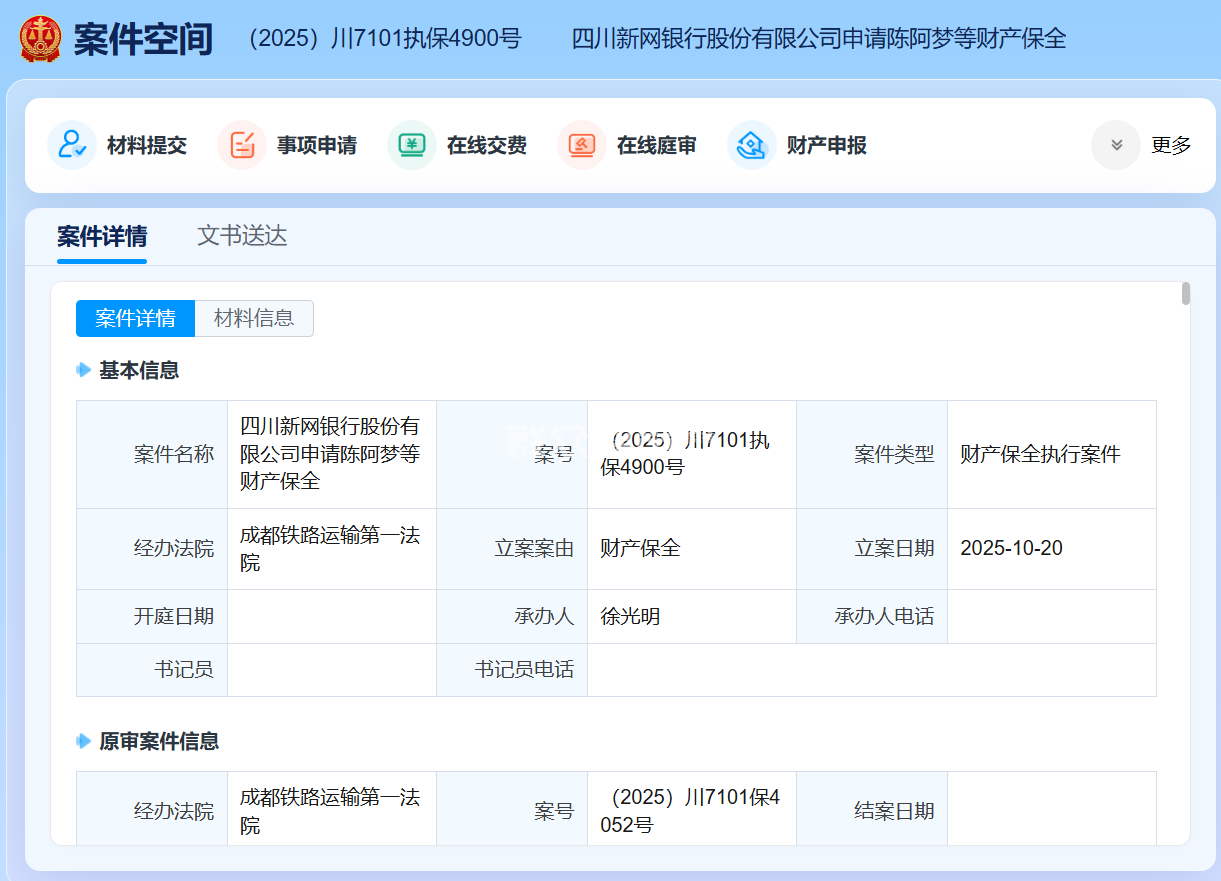Select the top-level 案件详情 tab

[x=102, y=236]
